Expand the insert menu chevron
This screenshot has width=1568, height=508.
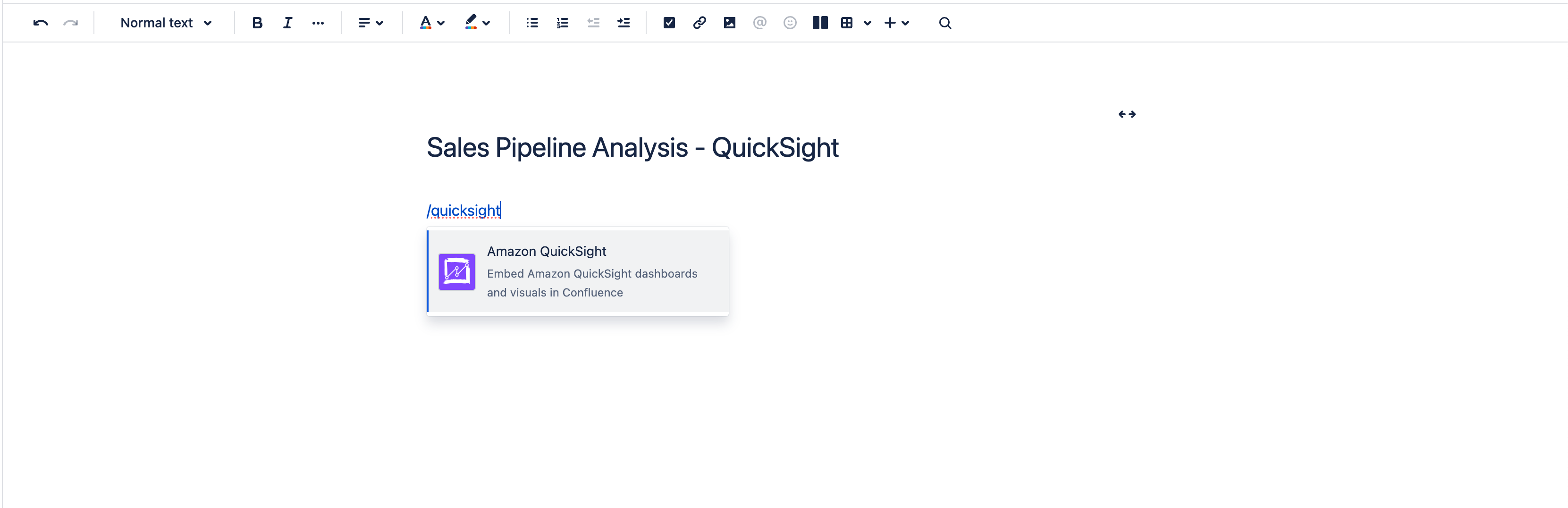coord(906,23)
